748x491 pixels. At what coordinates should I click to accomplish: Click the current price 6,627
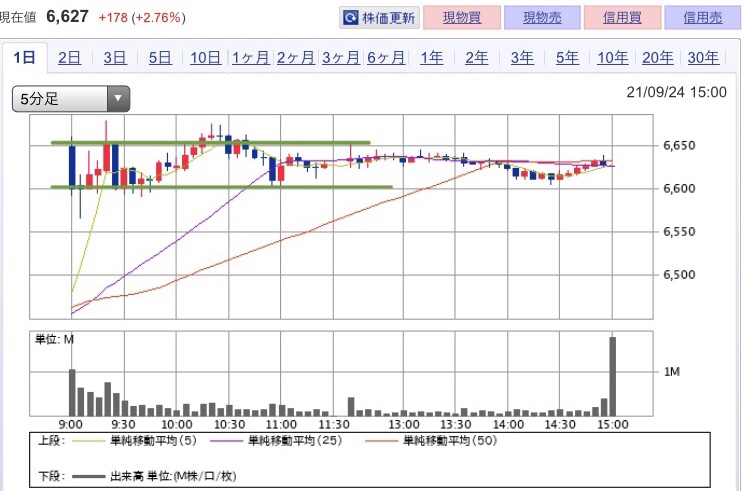tap(67, 17)
